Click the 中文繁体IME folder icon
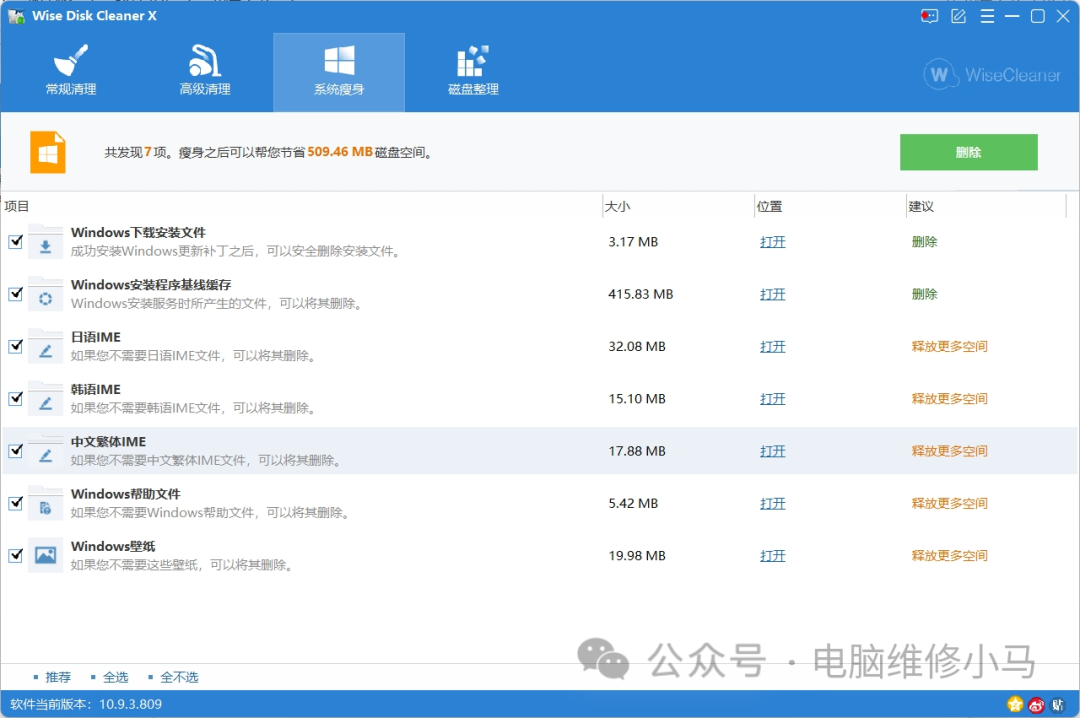The height and width of the screenshot is (718, 1080). [45, 452]
